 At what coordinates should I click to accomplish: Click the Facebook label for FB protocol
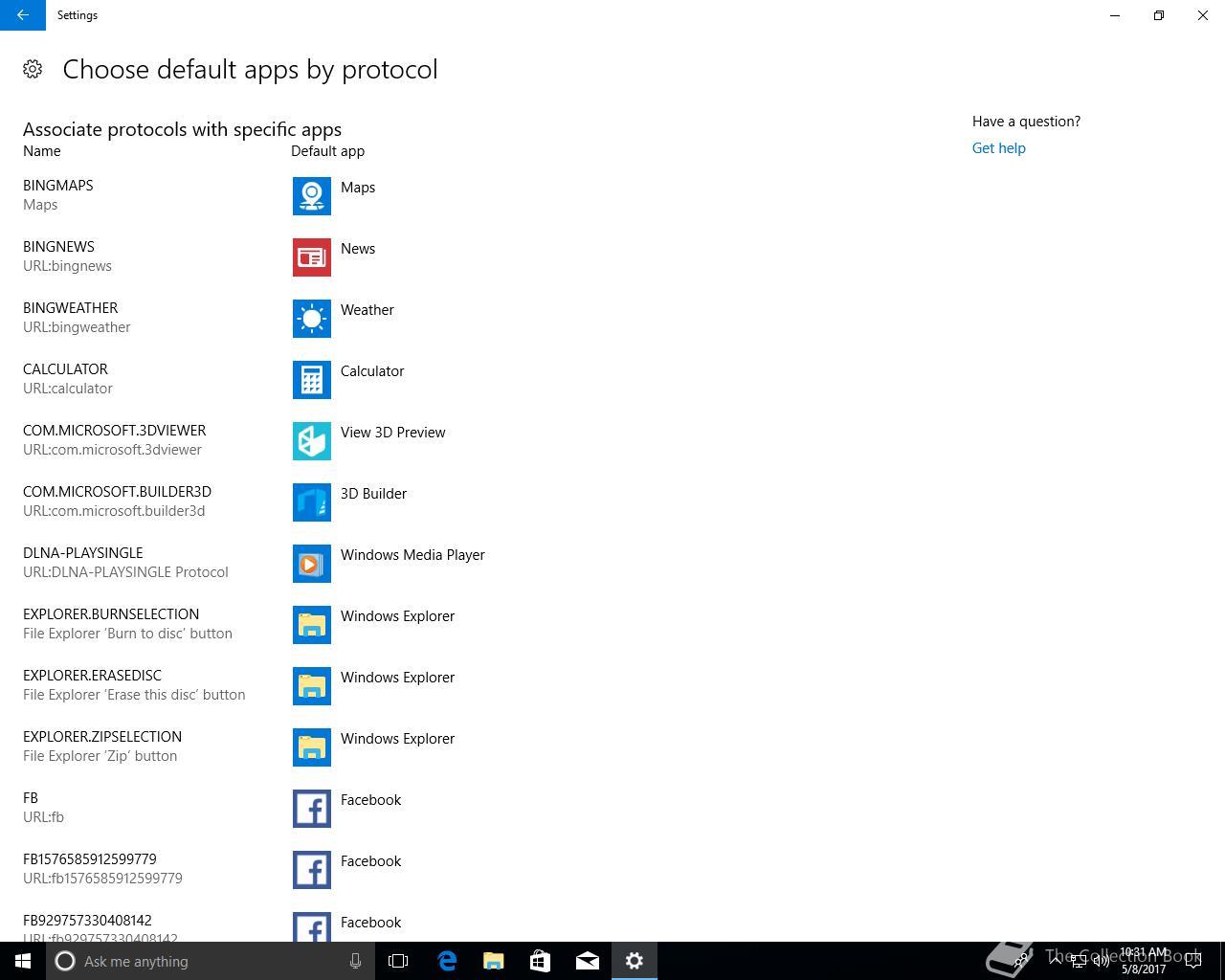click(370, 800)
